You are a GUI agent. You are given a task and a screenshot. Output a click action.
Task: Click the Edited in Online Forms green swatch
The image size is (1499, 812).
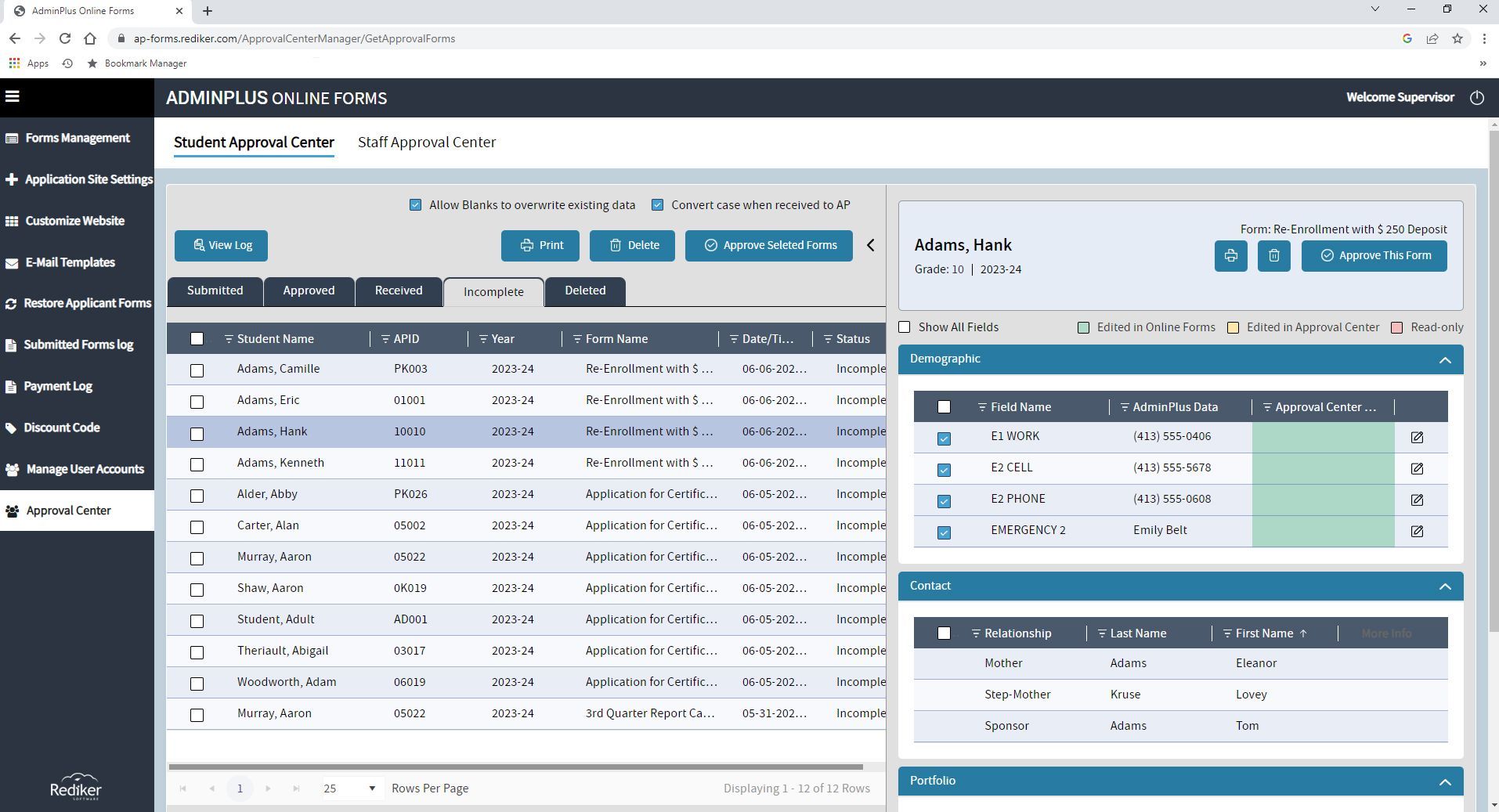tap(1084, 327)
